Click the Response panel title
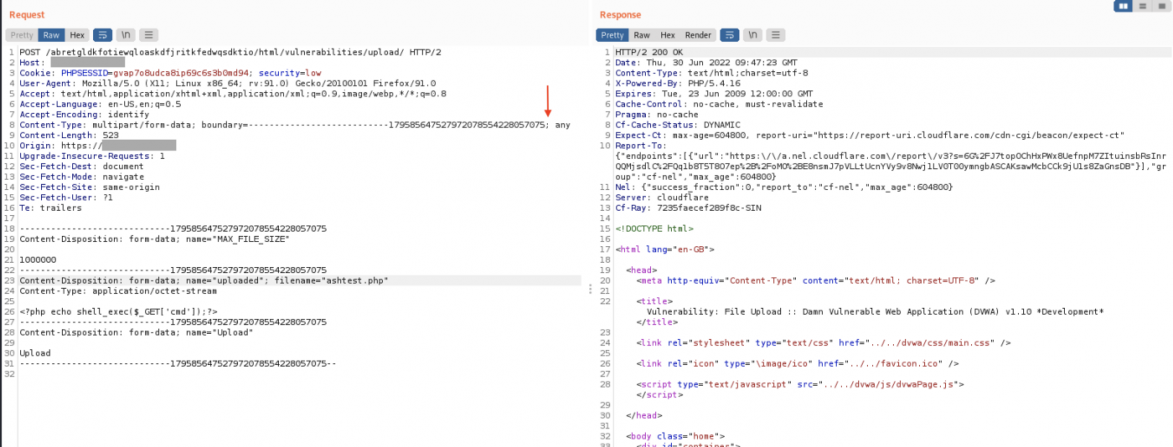1173x447 pixels. [x=620, y=14]
